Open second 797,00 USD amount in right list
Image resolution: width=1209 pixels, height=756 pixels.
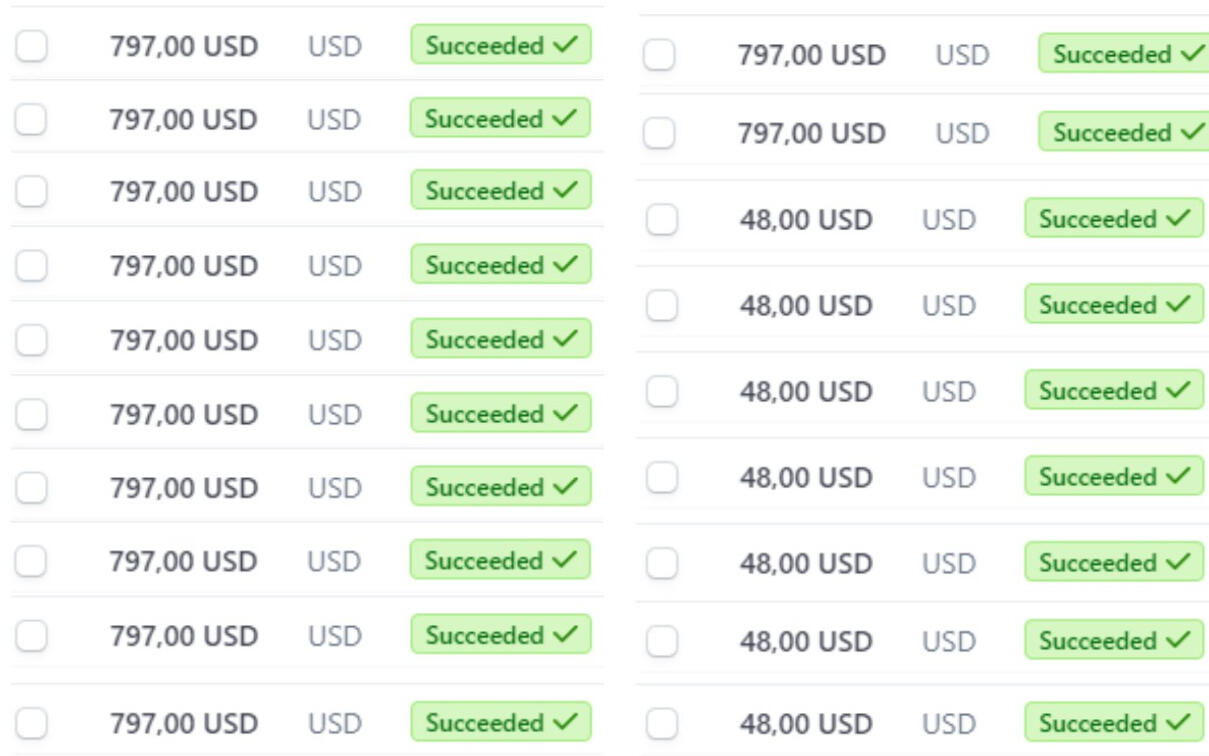pos(812,133)
